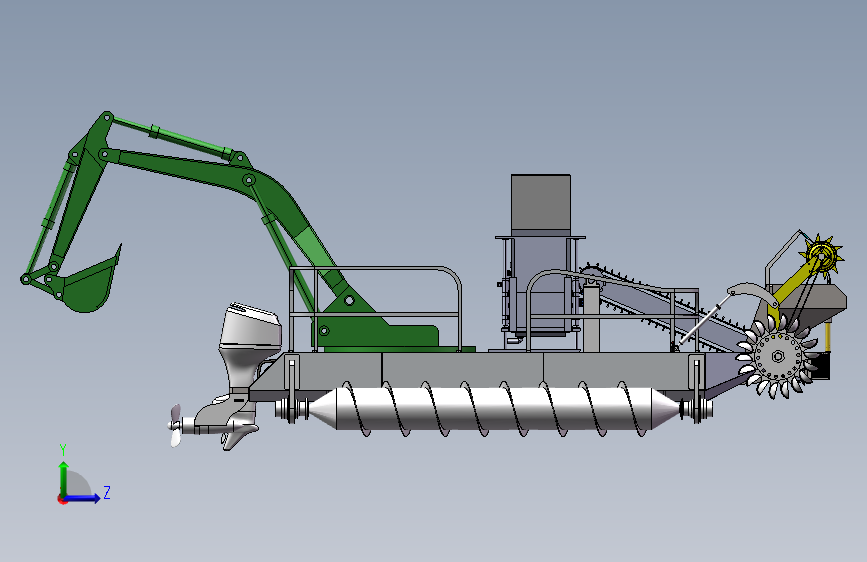Click the red origin dot of the triad
The height and width of the screenshot is (562, 867).
(x=61, y=499)
